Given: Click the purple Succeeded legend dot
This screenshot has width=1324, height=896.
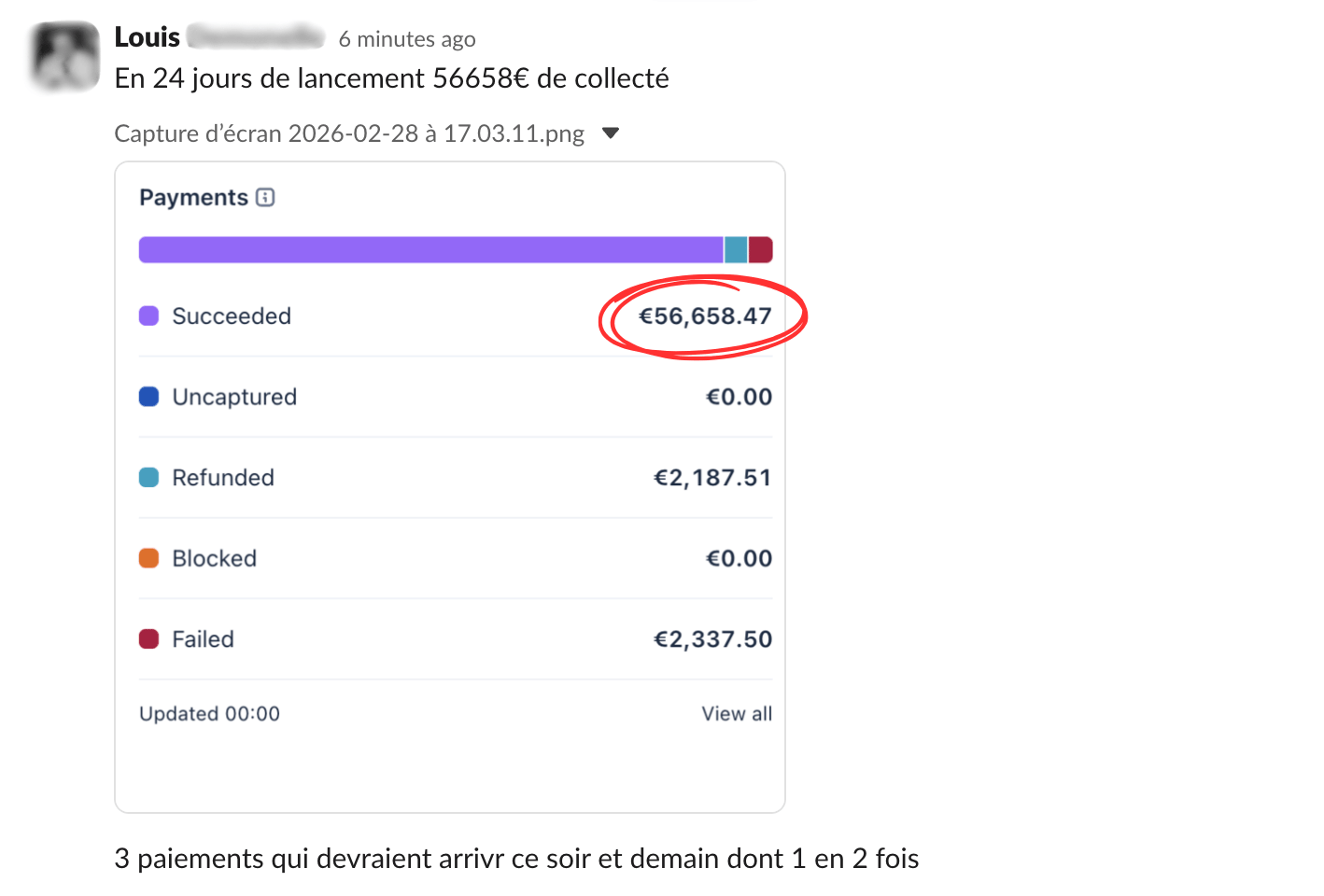Looking at the screenshot, I should (x=148, y=315).
